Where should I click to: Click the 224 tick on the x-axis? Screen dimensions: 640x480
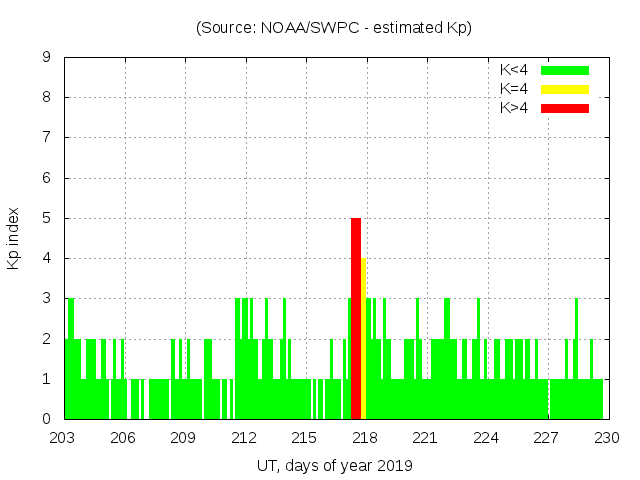coord(486,438)
